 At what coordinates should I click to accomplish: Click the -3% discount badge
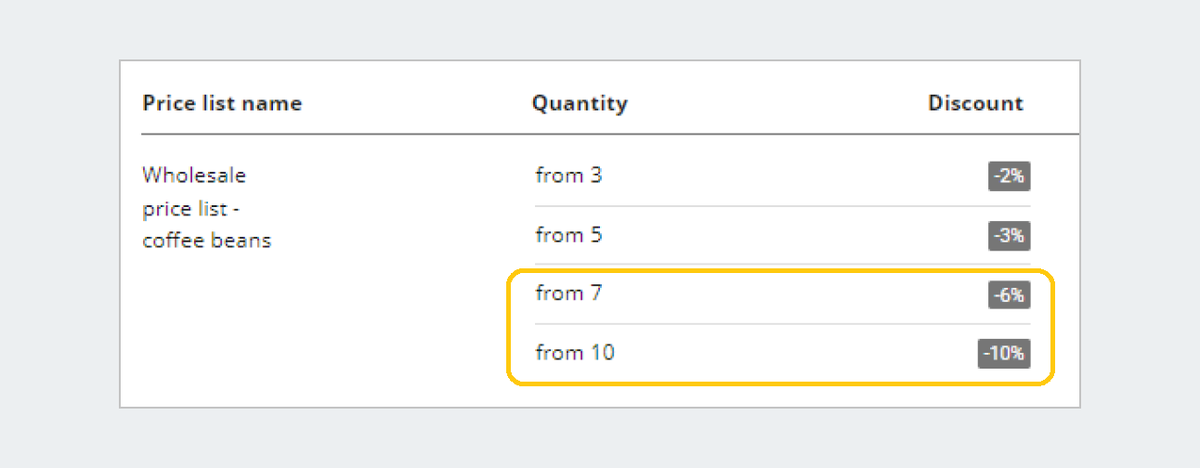tap(1009, 236)
